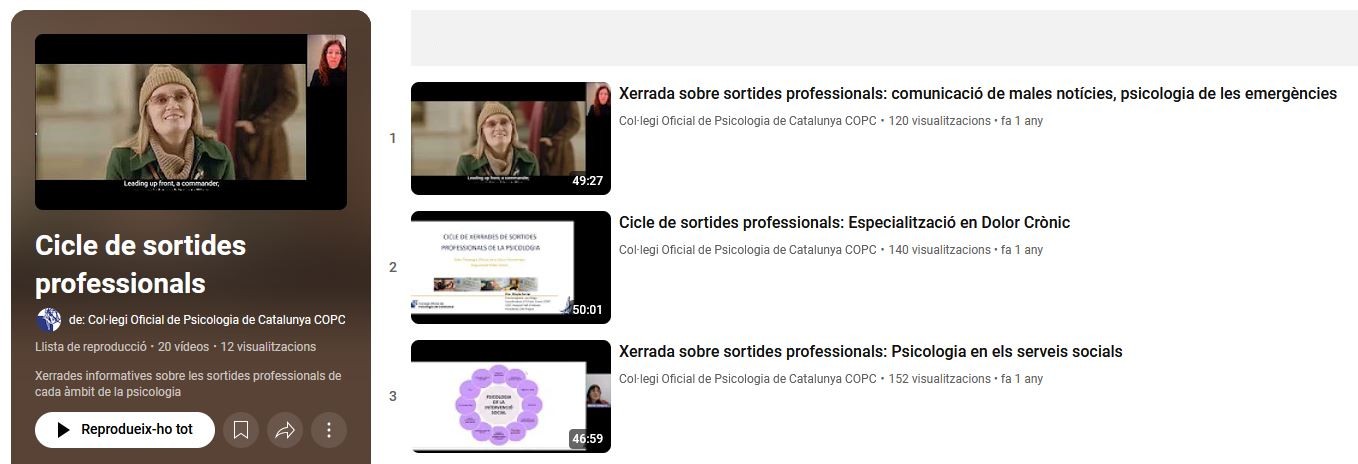The image size is (1358, 464).
Task: Open Psicologia en els serveis socials title
Action: click(x=871, y=352)
